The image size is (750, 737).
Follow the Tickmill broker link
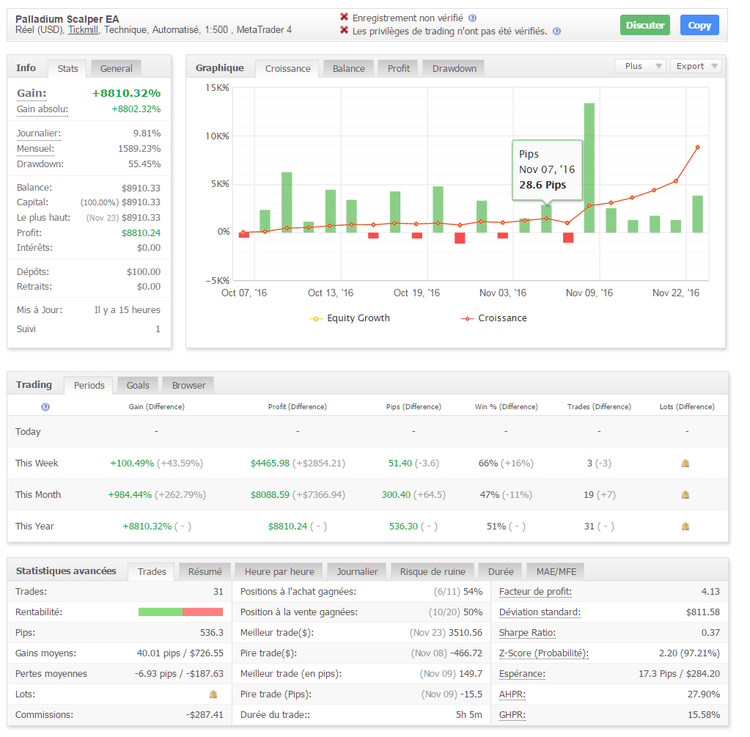click(84, 31)
